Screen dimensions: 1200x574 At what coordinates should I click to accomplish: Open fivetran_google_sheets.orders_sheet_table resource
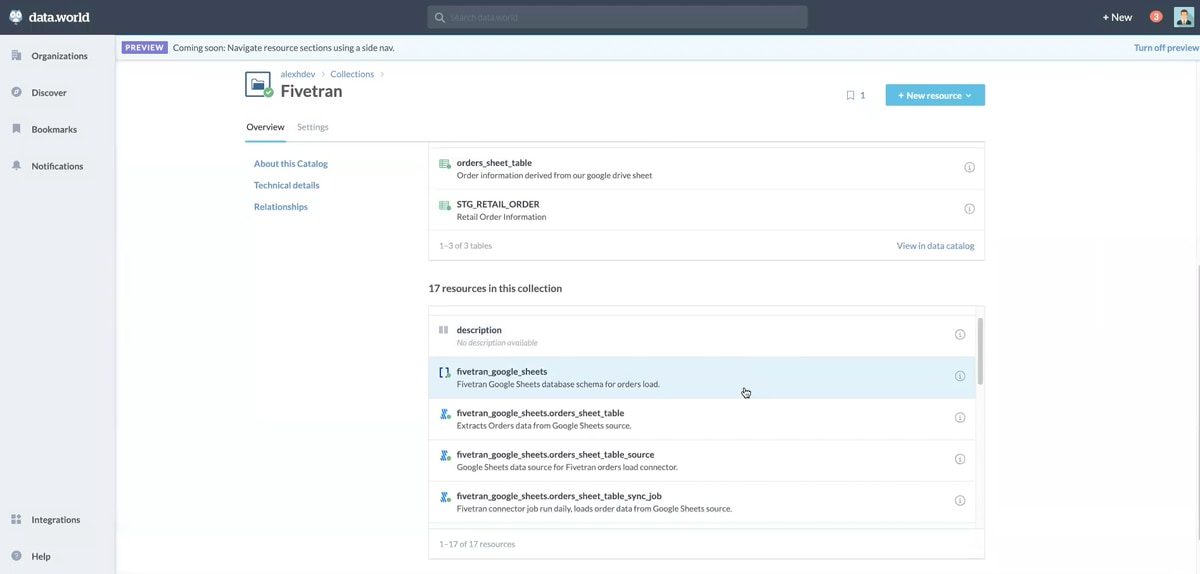click(x=540, y=413)
